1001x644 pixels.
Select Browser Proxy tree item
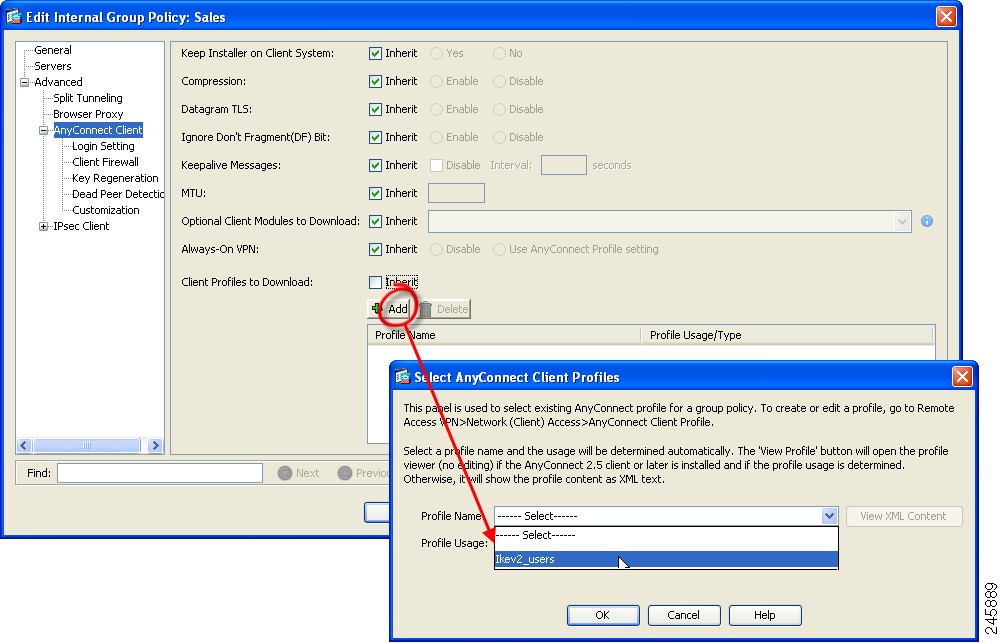pyautogui.click(x=88, y=114)
